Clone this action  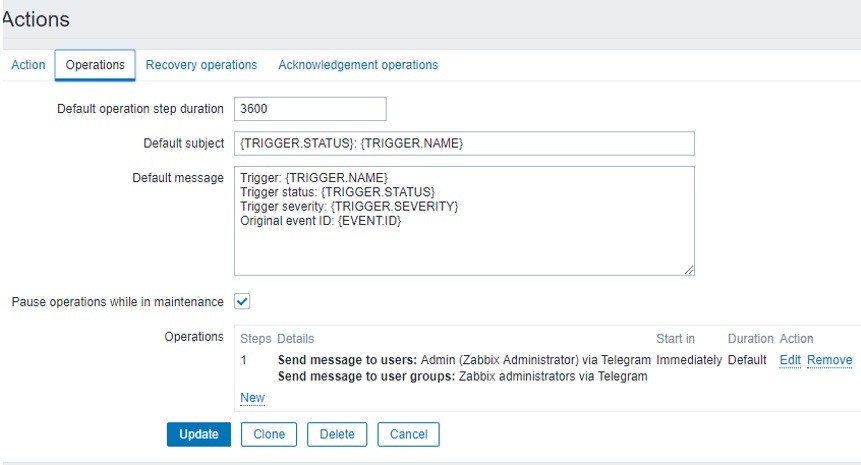point(269,435)
